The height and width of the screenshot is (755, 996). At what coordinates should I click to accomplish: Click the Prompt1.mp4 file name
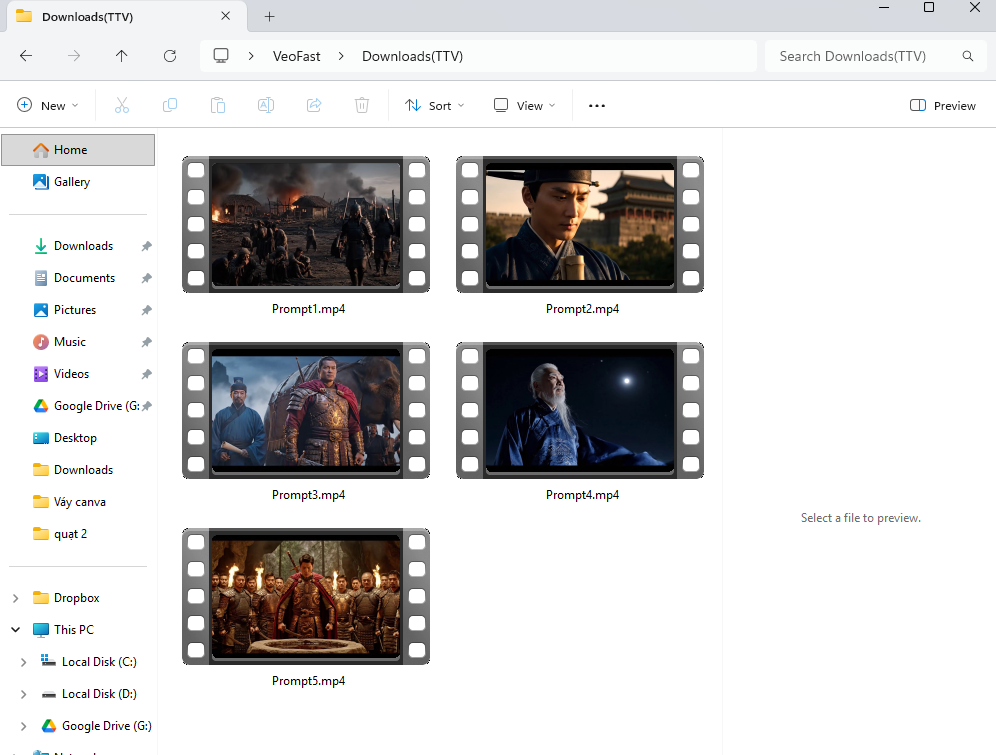(309, 309)
